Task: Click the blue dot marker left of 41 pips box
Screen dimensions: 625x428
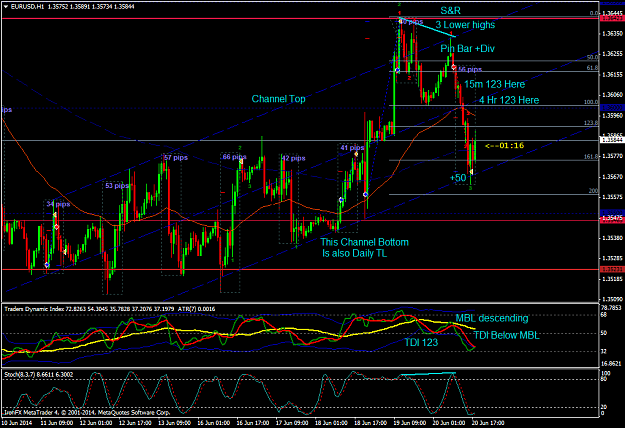Action: [341, 200]
